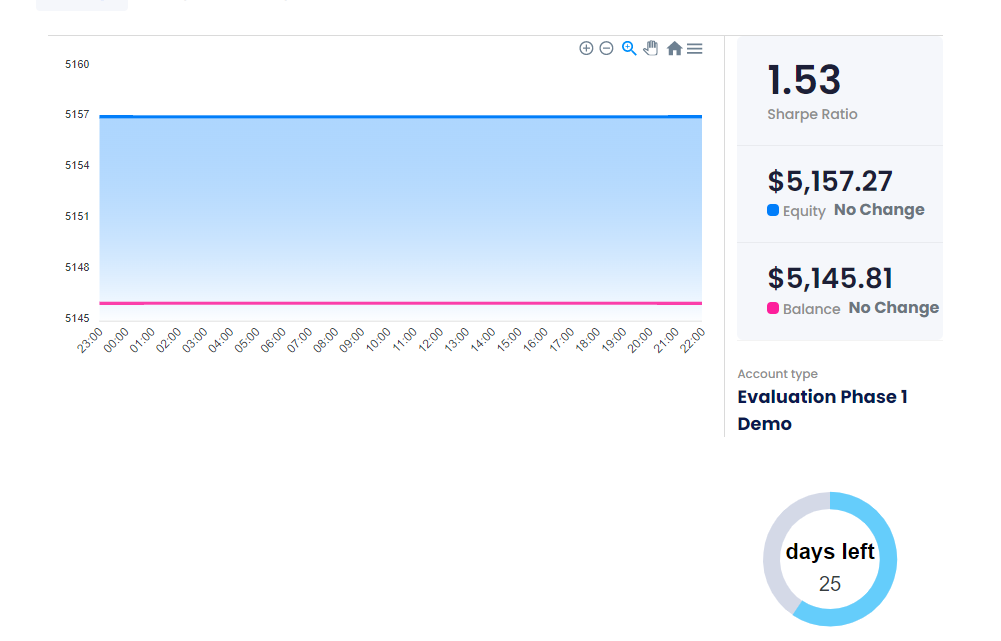Click the chart zoom out minus icon
The width and height of the screenshot is (1001, 641).
pos(606,49)
